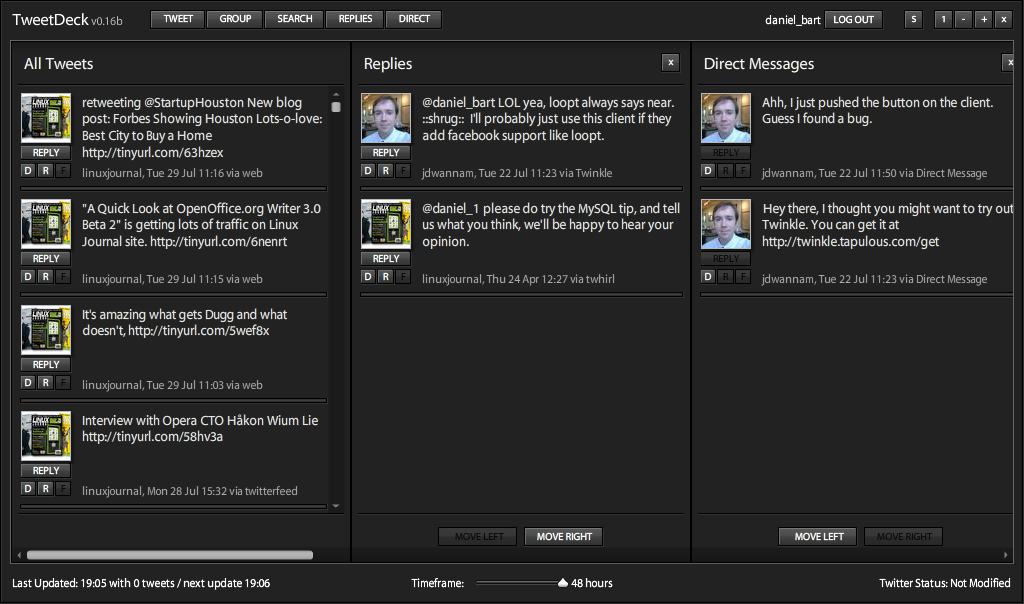Click the 48 hours Timeframe slider handle
The width and height of the screenshot is (1024, 604).
tap(563, 582)
